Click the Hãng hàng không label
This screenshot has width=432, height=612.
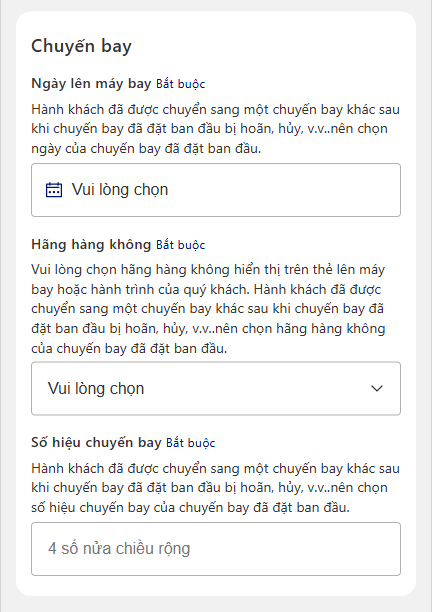pos(91,244)
